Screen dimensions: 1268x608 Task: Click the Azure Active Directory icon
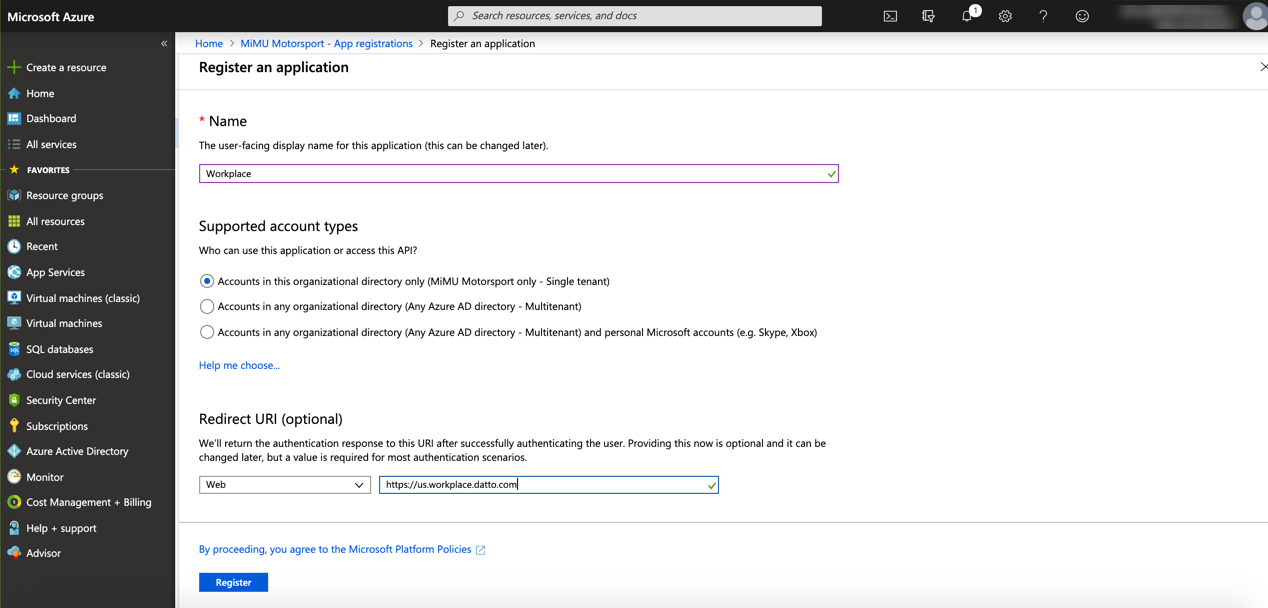tap(14, 451)
